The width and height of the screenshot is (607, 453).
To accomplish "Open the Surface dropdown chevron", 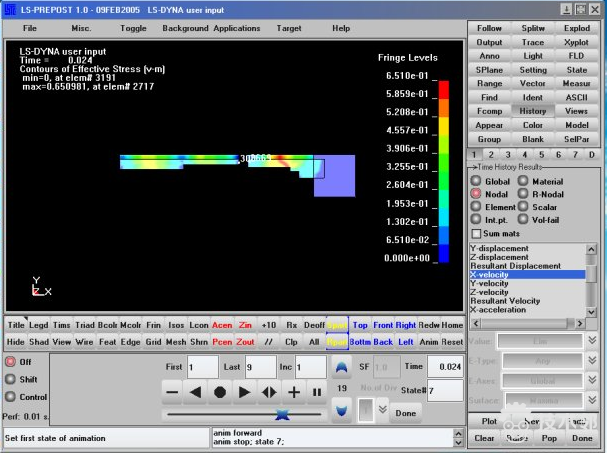I will (591, 401).
